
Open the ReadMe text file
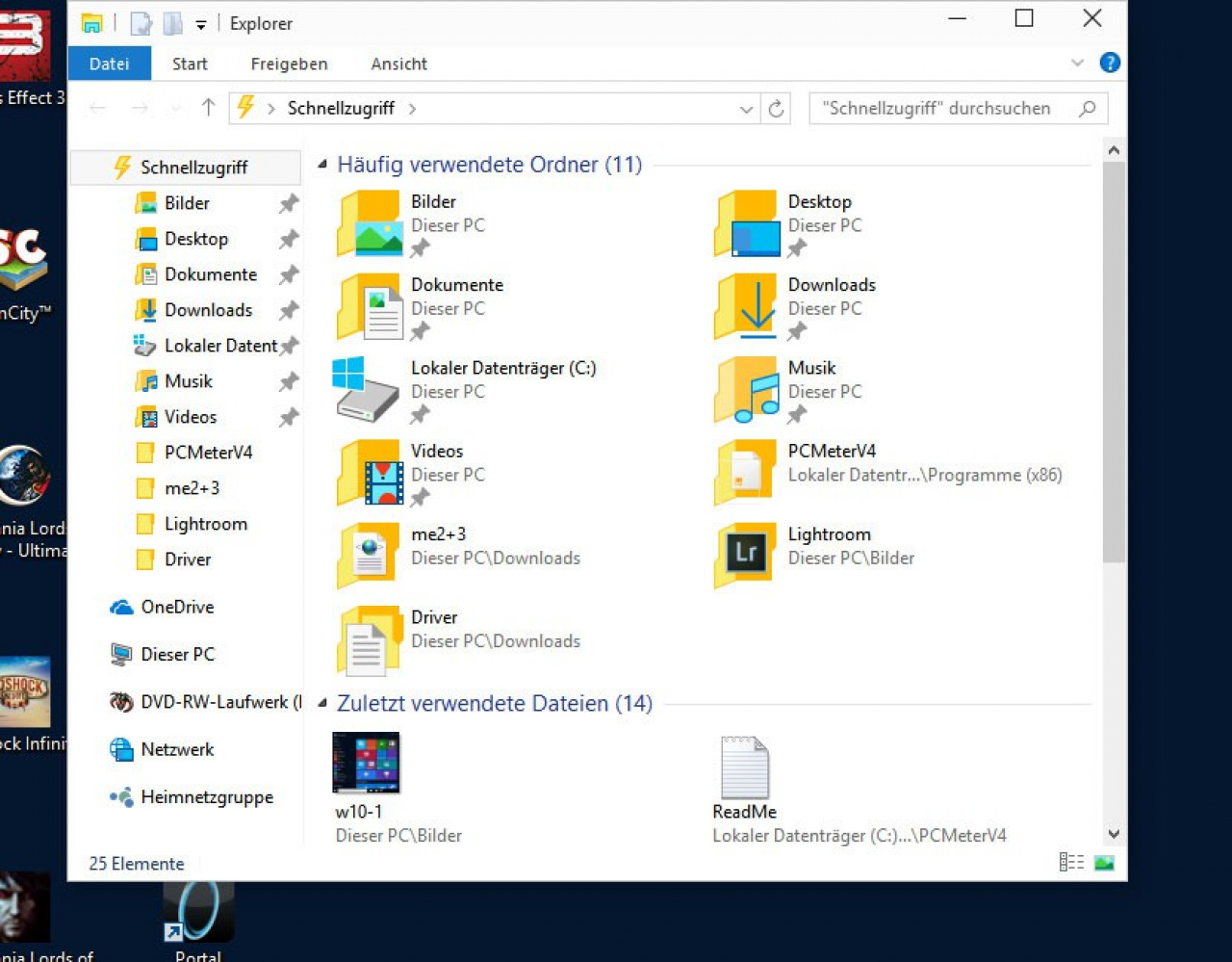(x=745, y=767)
